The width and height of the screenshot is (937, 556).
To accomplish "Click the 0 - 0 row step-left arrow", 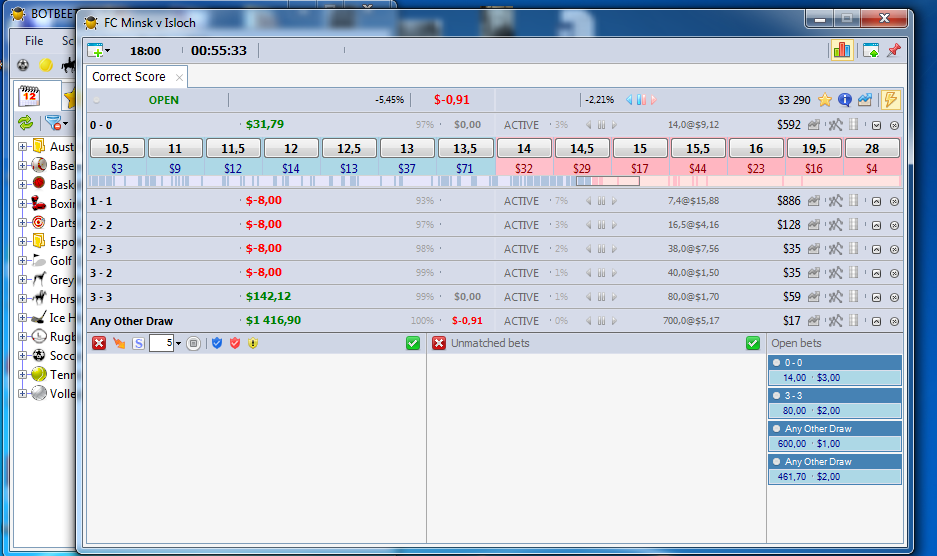I will (589, 125).
